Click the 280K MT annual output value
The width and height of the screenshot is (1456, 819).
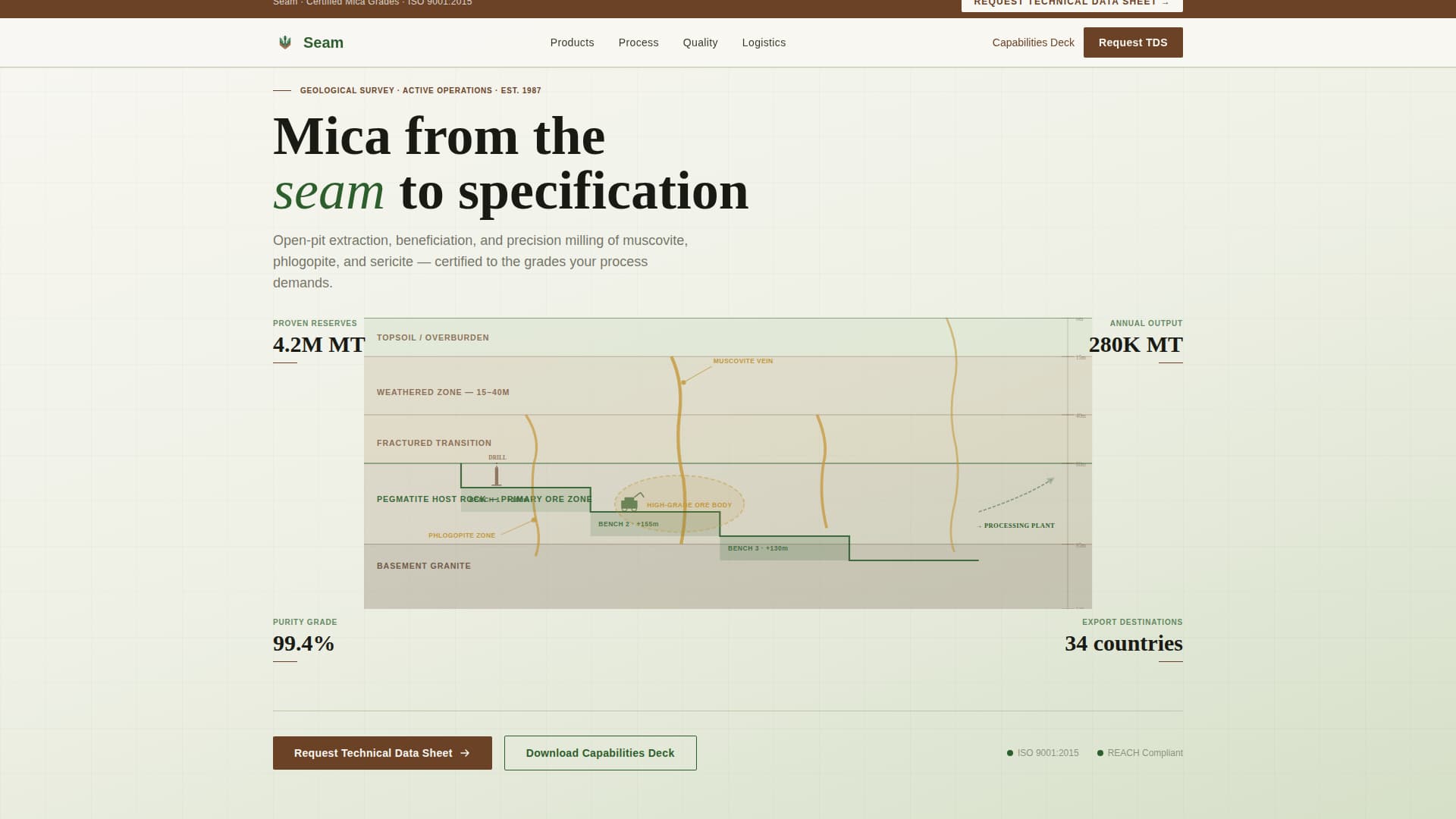click(1135, 344)
